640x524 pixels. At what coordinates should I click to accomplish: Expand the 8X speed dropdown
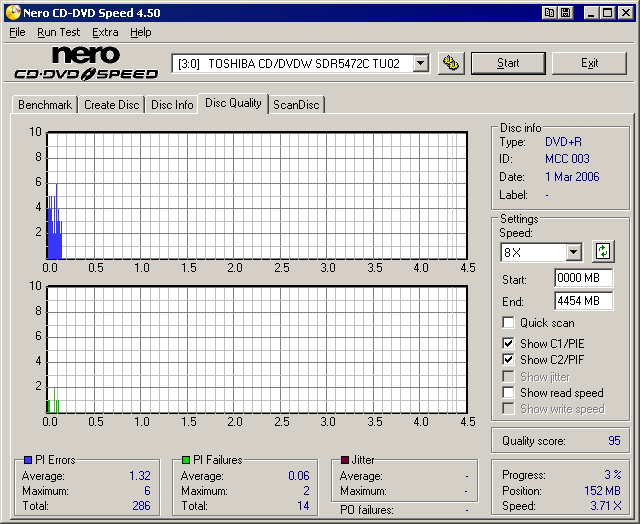click(x=573, y=253)
